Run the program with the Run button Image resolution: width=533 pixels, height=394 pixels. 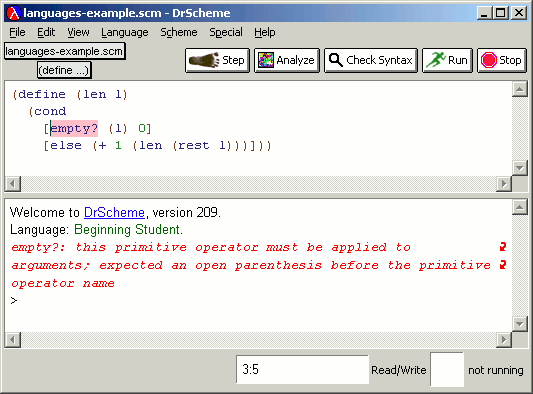click(x=447, y=60)
